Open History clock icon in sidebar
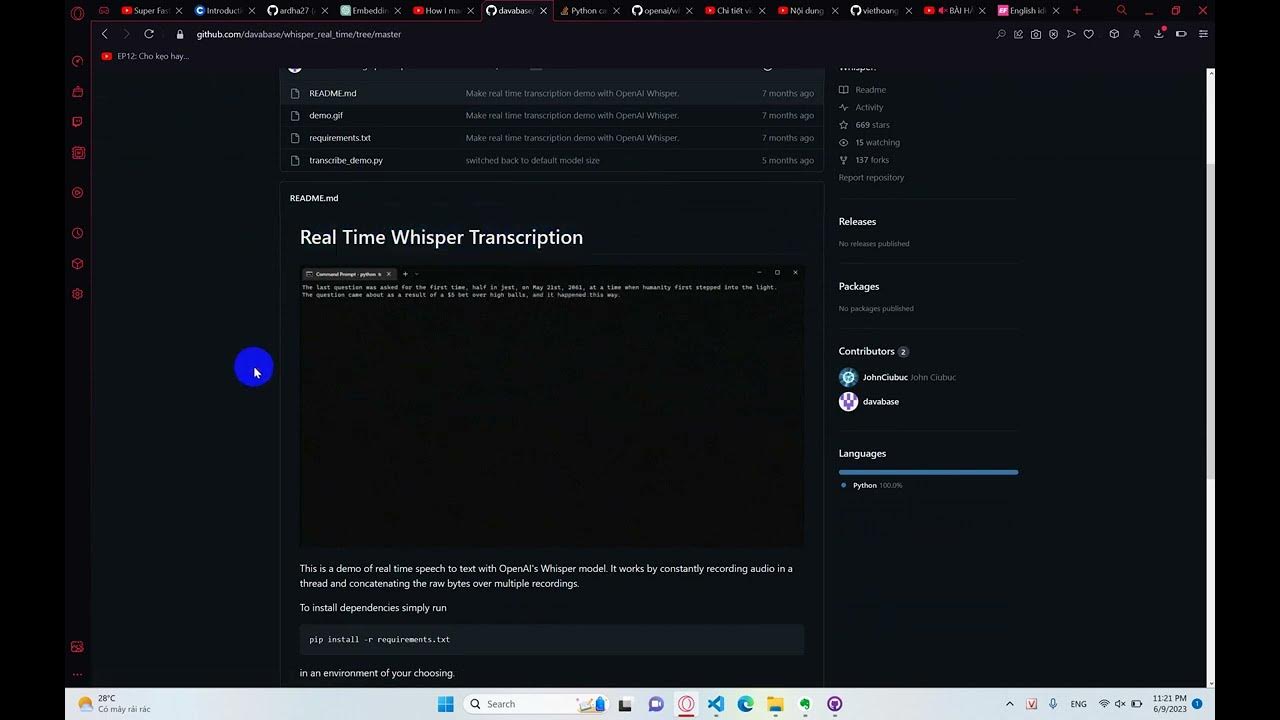1280x720 pixels. (78, 233)
